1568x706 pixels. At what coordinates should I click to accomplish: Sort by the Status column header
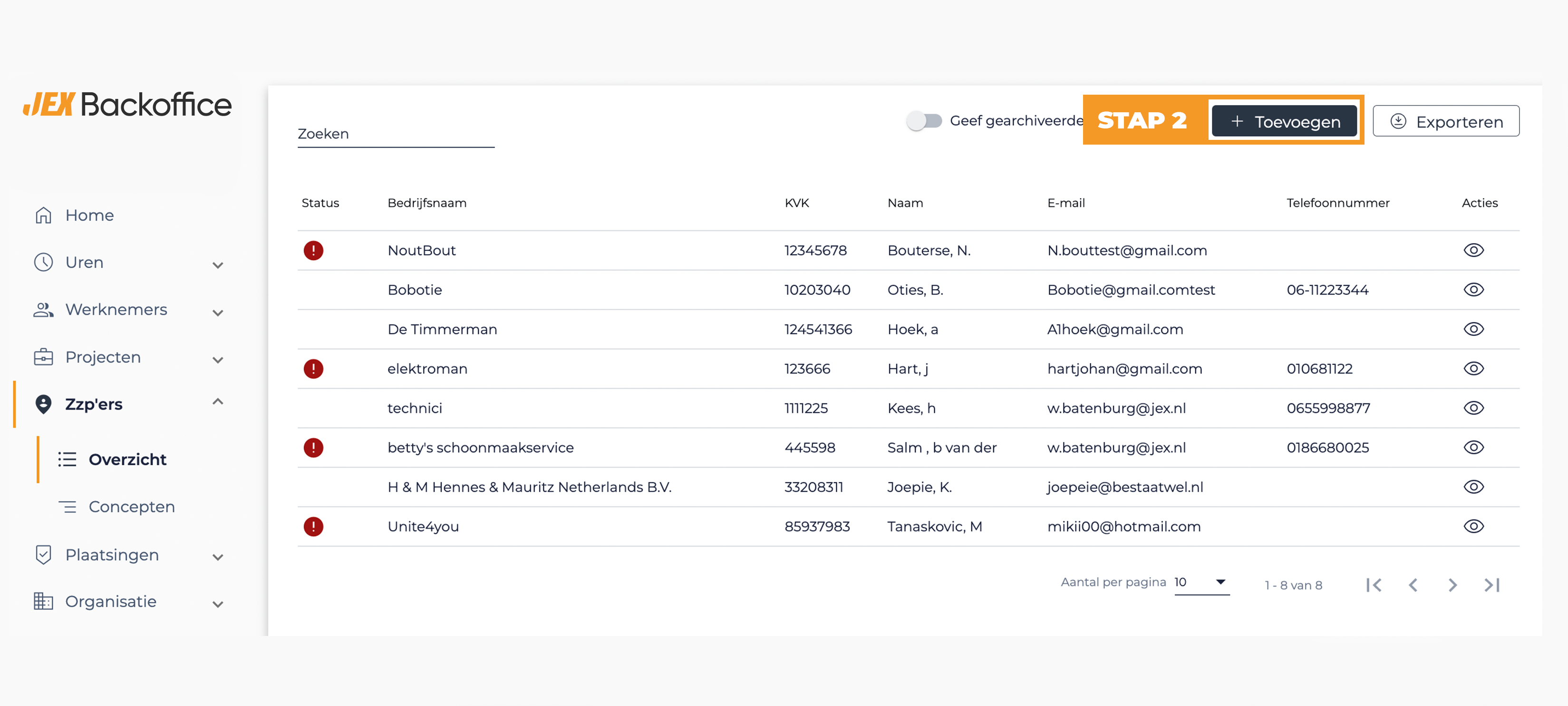320,203
